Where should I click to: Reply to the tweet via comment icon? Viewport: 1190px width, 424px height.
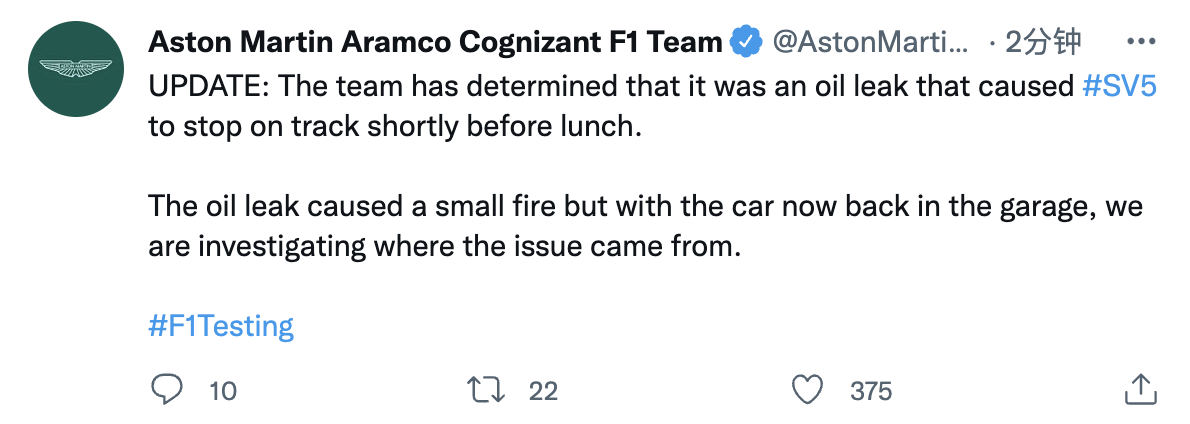[x=165, y=389]
